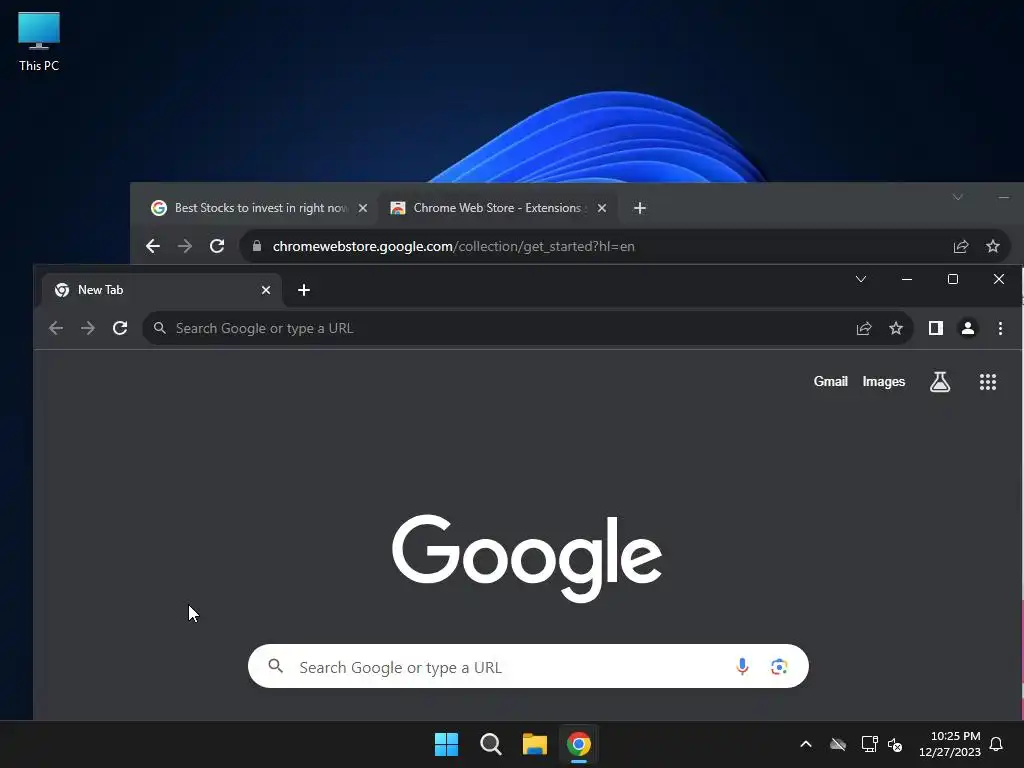
Task: Reload page in Chrome Web Store window
Action: 217,246
